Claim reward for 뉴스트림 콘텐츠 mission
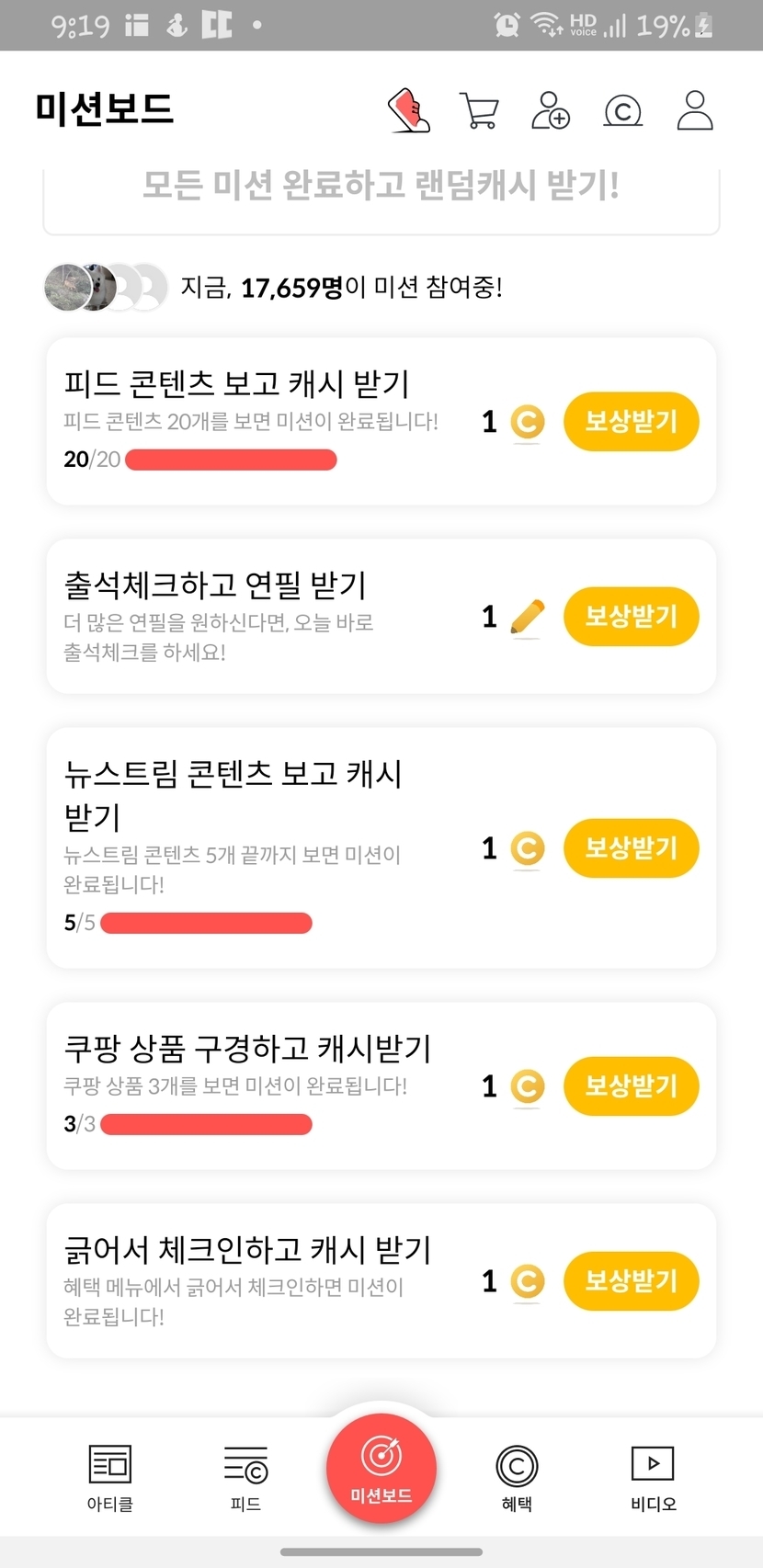Image resolution: width=763 pixels, height=1568 pixels. pos(632,847)
